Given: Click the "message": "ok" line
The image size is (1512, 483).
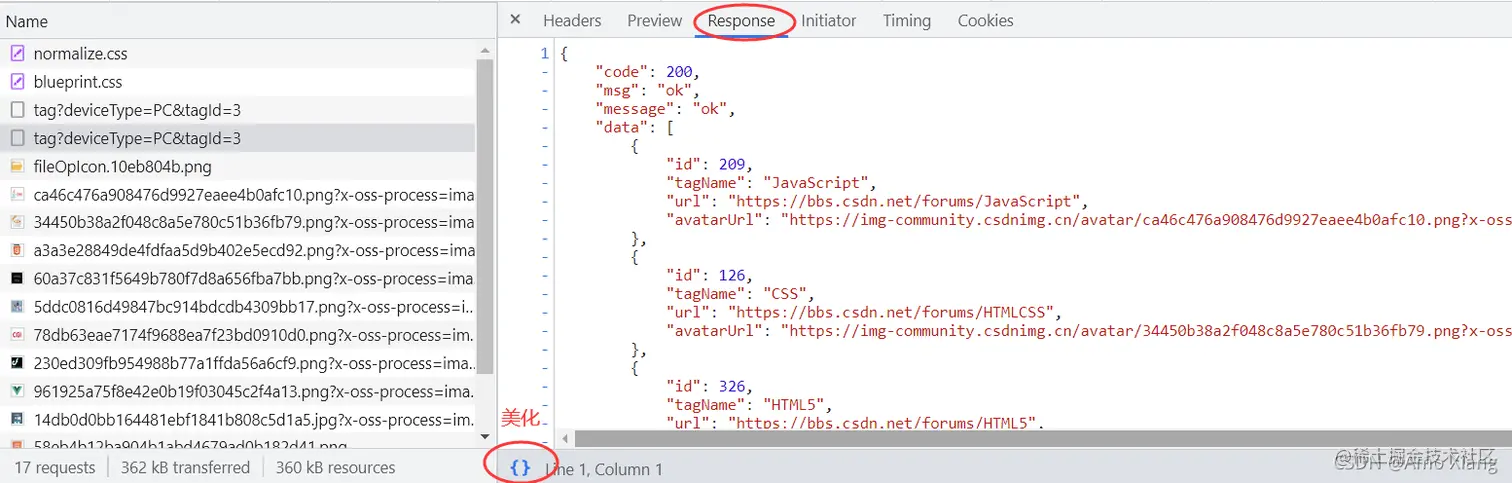Looking at the screenshot, I should (x=665, y=108).
